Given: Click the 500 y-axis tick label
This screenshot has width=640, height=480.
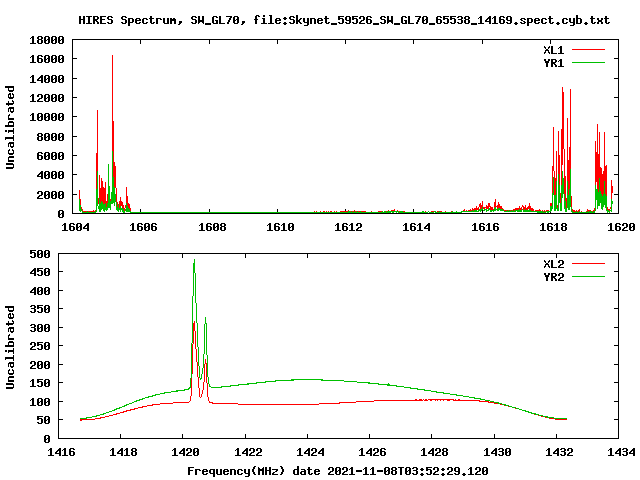Looking at the screenshot, I should coord(40,254).
